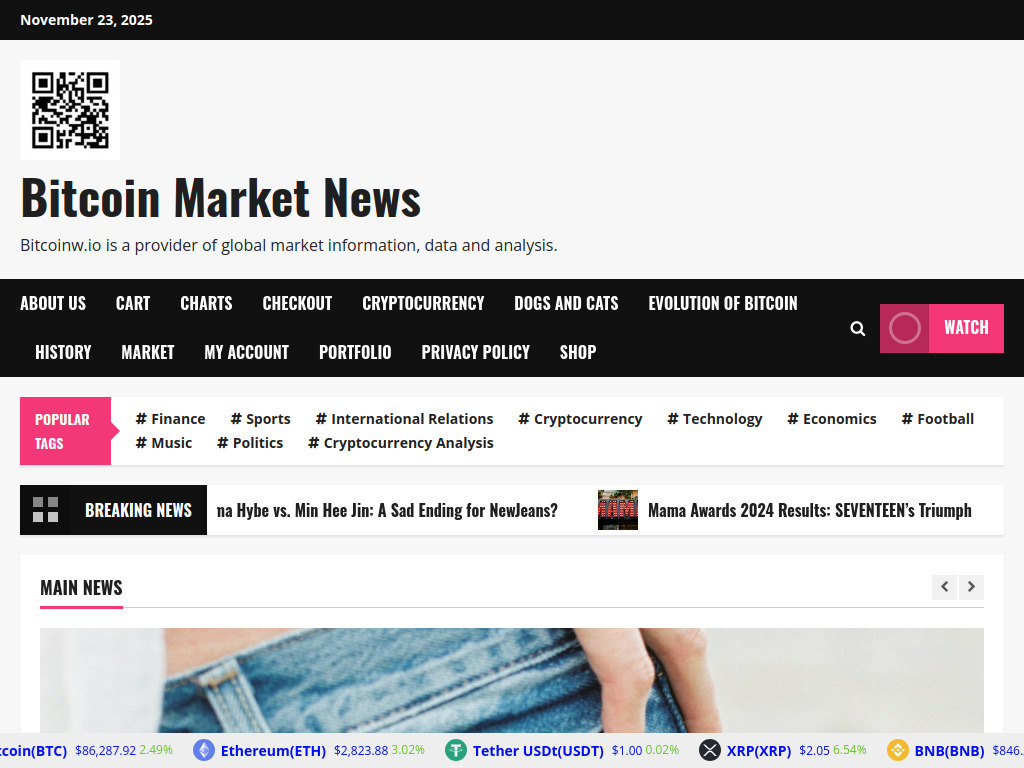Click next arrow in Main News slider
1024x768 pixels.
click(970, 587)
